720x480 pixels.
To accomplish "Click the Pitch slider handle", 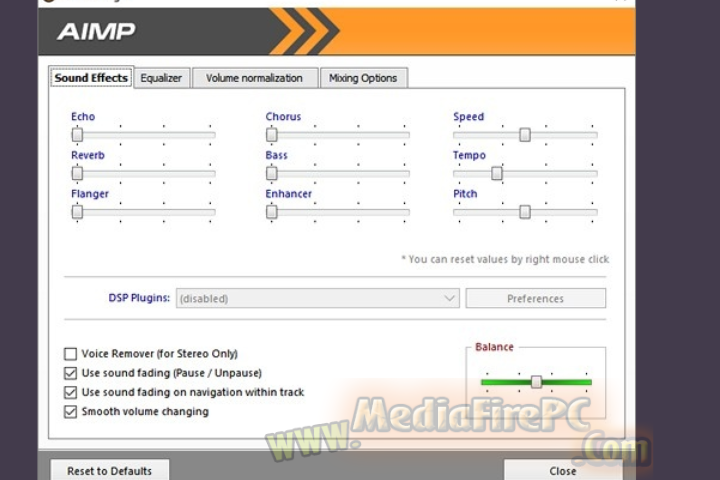I will 525,212.
